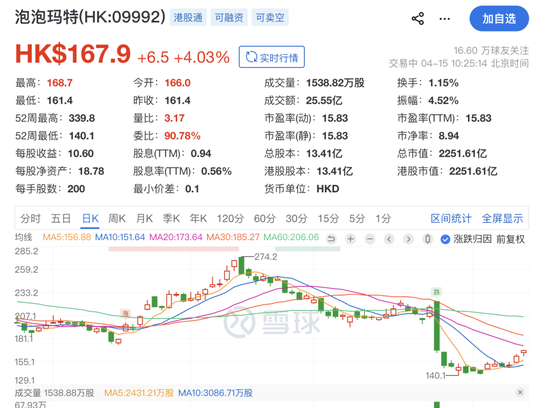Image resolution: width=550 pixels, height=408 pixels.
Task: Click the volume MA5:2431.21万股 label
Action: point(139,393)
